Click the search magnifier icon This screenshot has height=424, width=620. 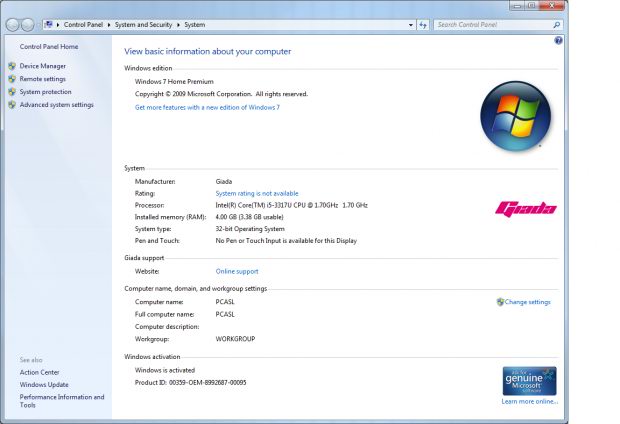[557, 24]
